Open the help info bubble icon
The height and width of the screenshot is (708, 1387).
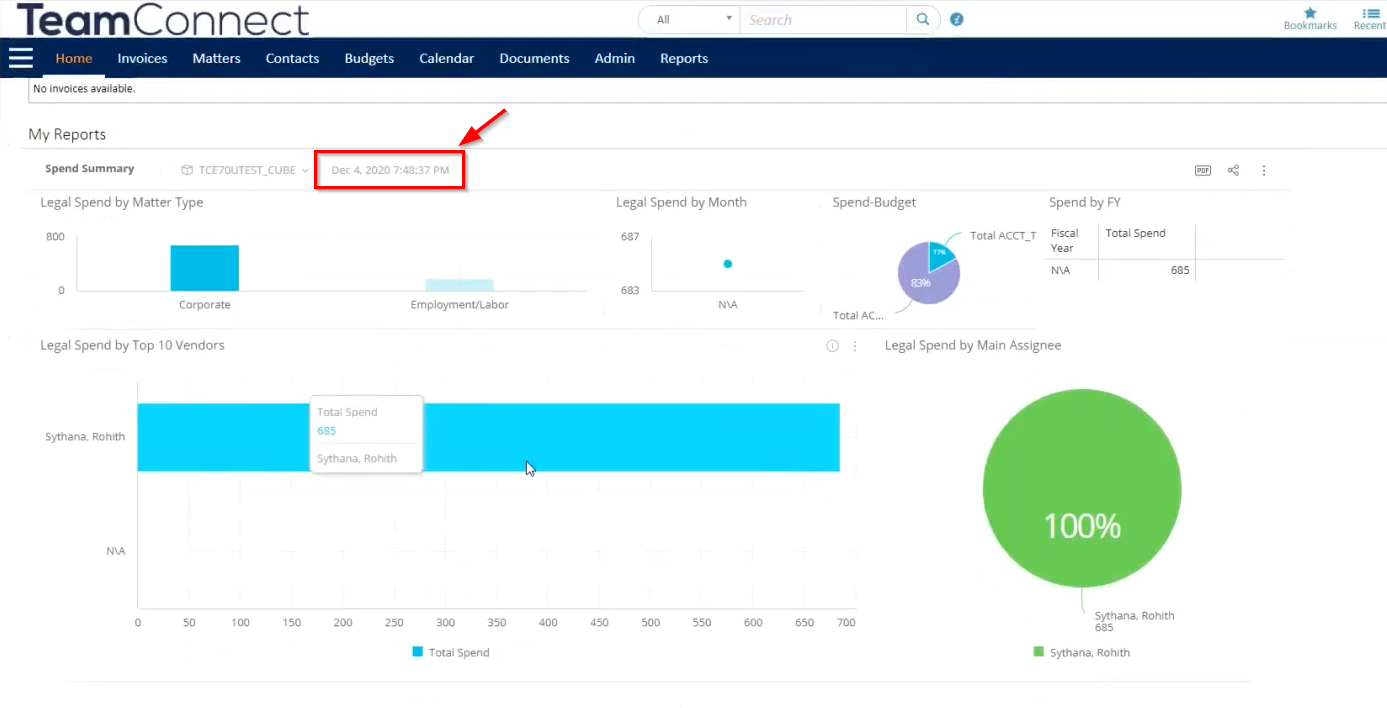956,18
